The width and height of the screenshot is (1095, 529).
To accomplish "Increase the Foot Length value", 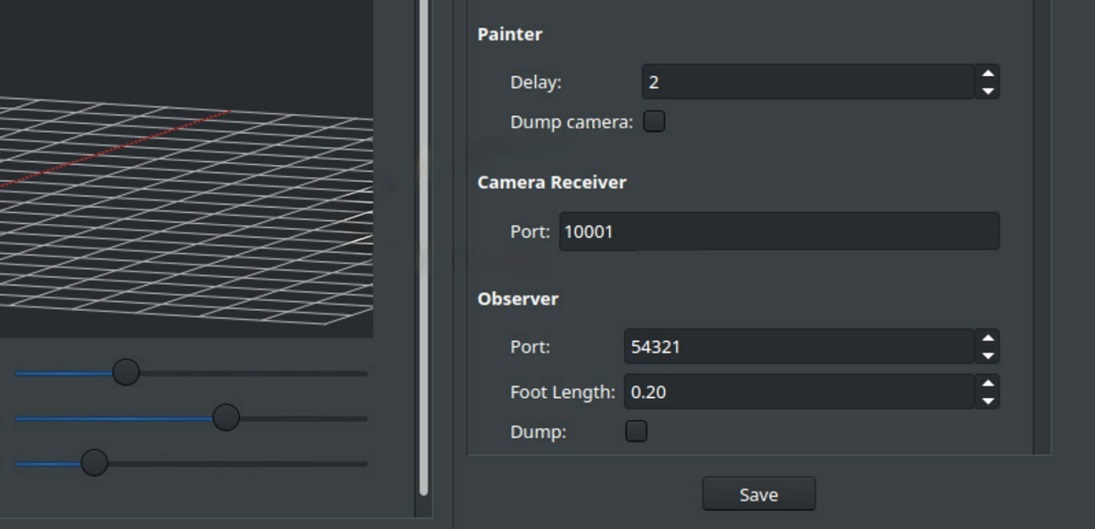I will point(988,383).
